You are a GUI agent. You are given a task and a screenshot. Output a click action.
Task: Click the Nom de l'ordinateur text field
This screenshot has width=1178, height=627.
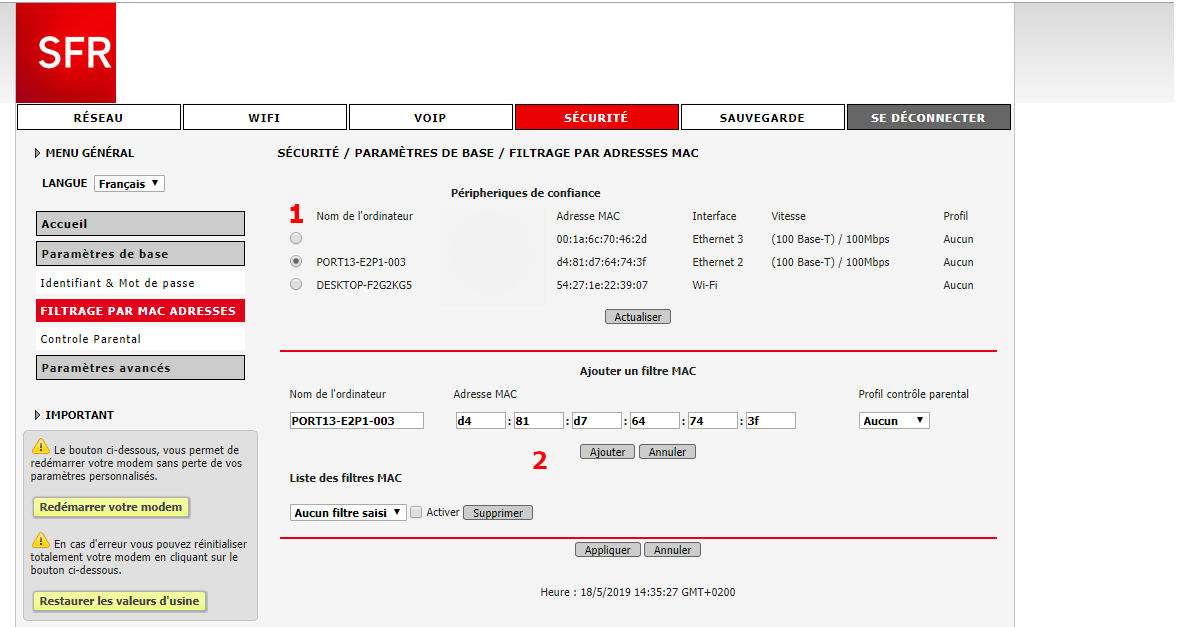click(357, 421)
